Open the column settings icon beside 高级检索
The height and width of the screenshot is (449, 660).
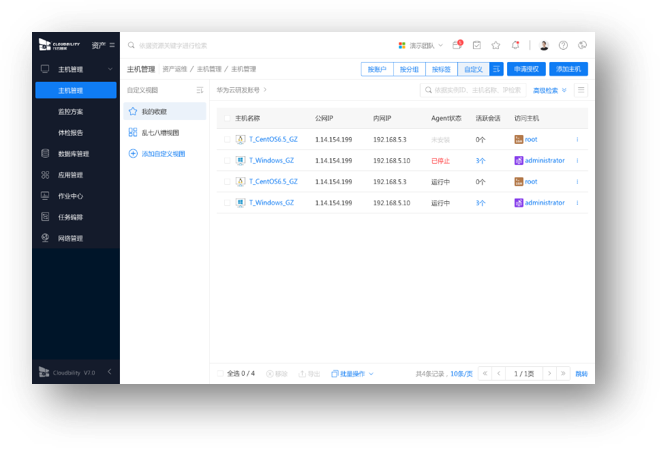581,90
